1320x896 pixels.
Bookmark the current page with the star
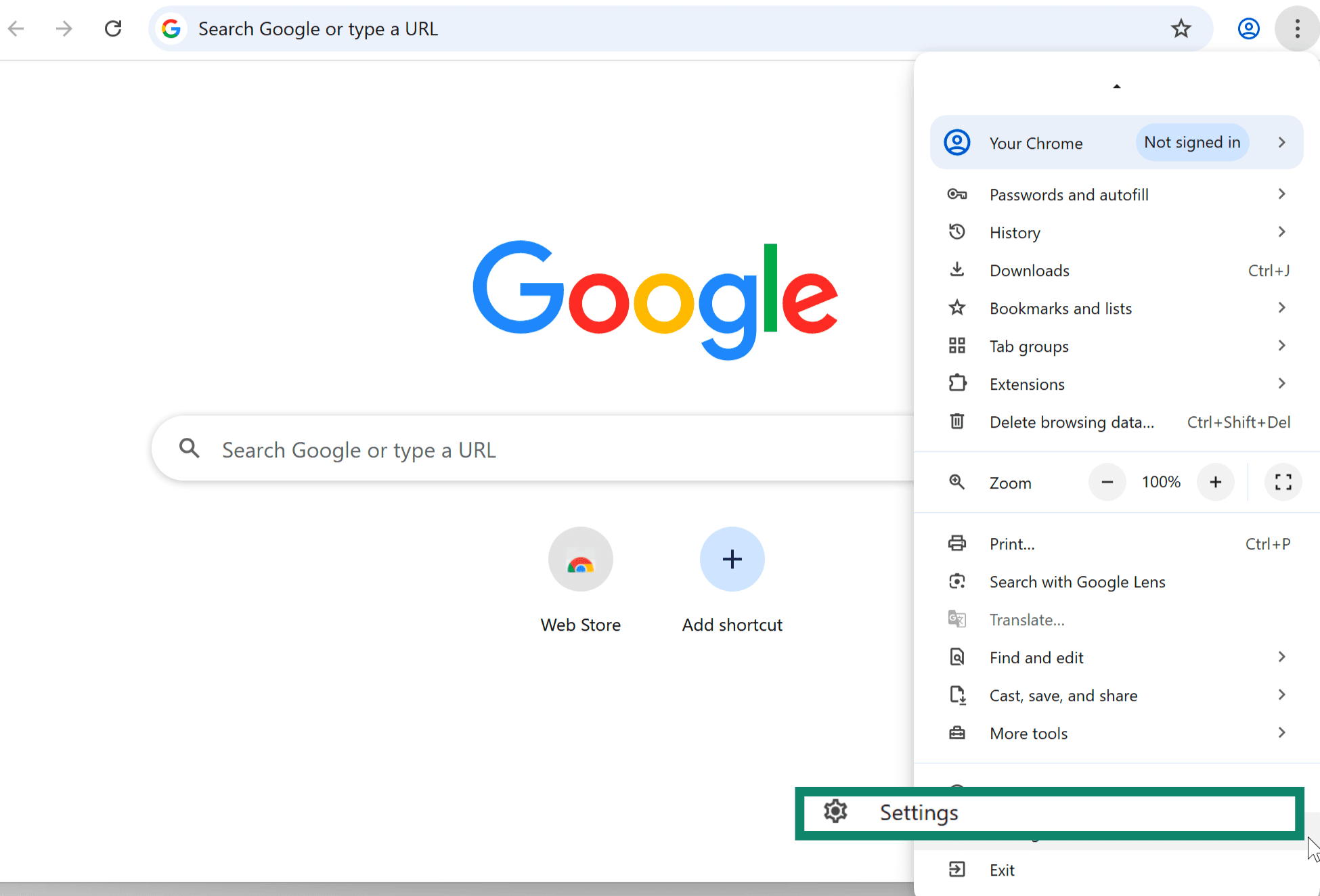pos(1181,28)
